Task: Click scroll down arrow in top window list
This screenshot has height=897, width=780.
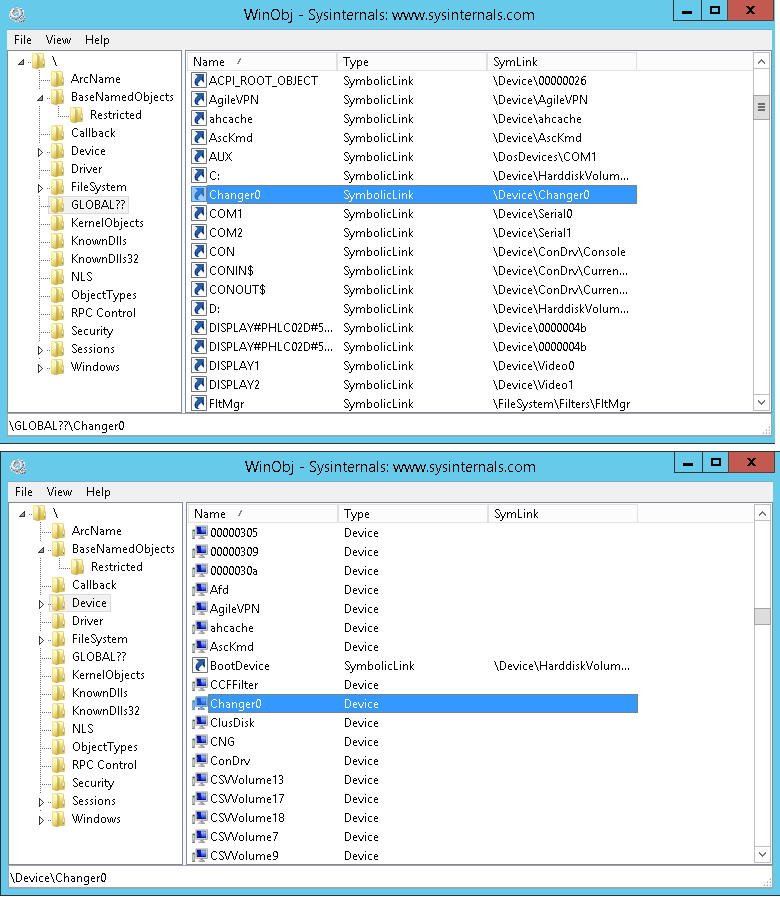Action: (761, 402)
